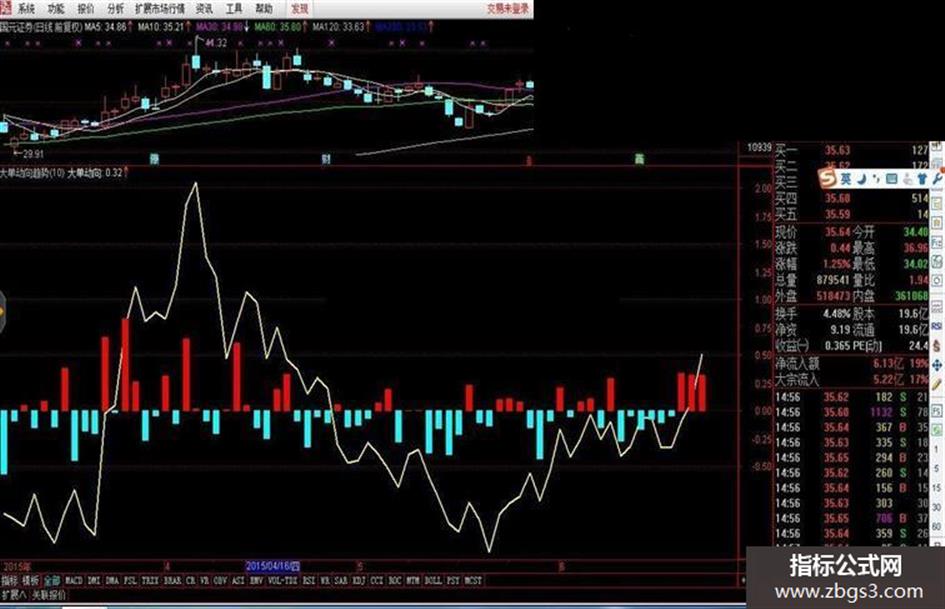
Task: Select the MTM indicator tab
Action: click(413, 581)
